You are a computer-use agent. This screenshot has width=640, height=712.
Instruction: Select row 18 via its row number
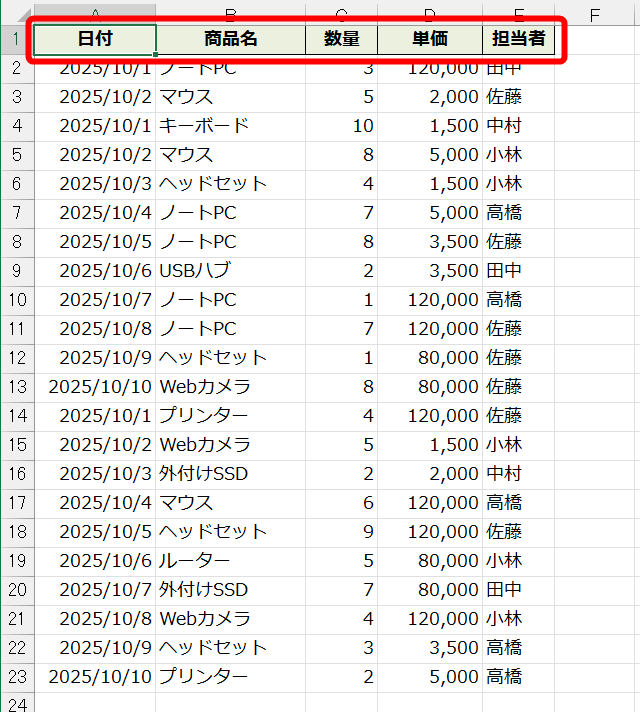pos(17,532)
